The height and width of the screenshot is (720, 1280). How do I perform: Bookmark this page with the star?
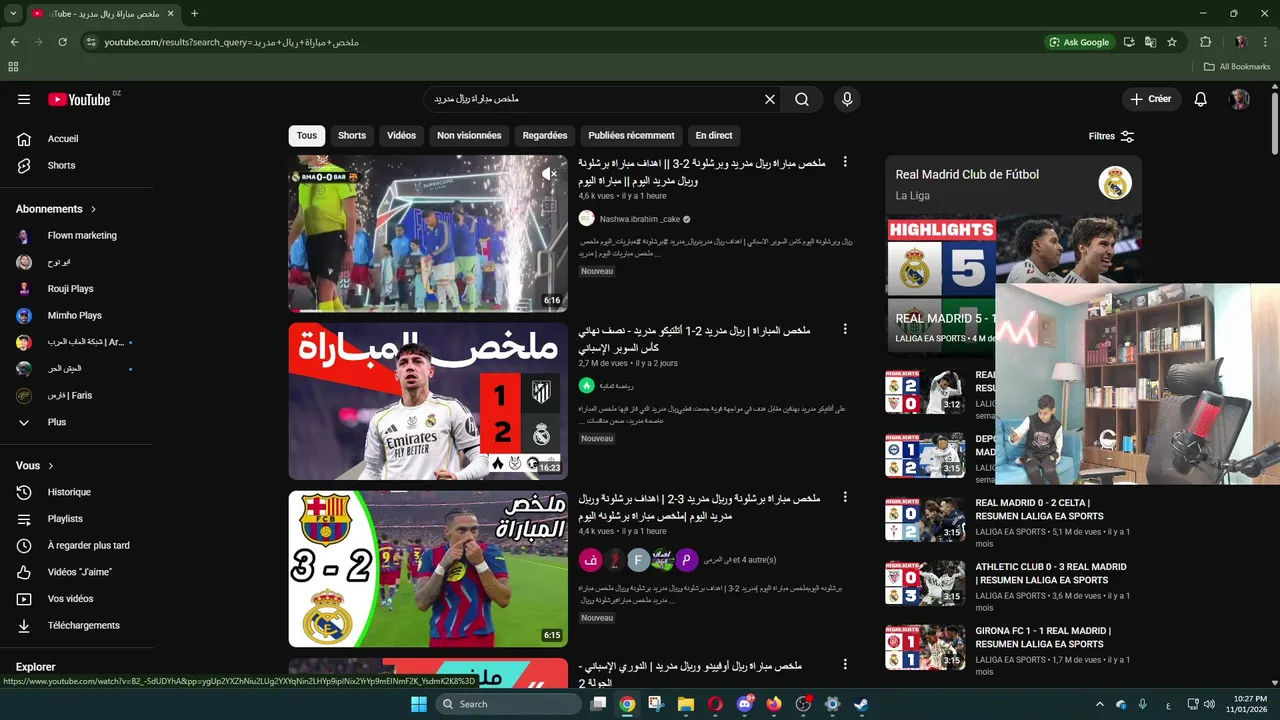coord(1172,42)
